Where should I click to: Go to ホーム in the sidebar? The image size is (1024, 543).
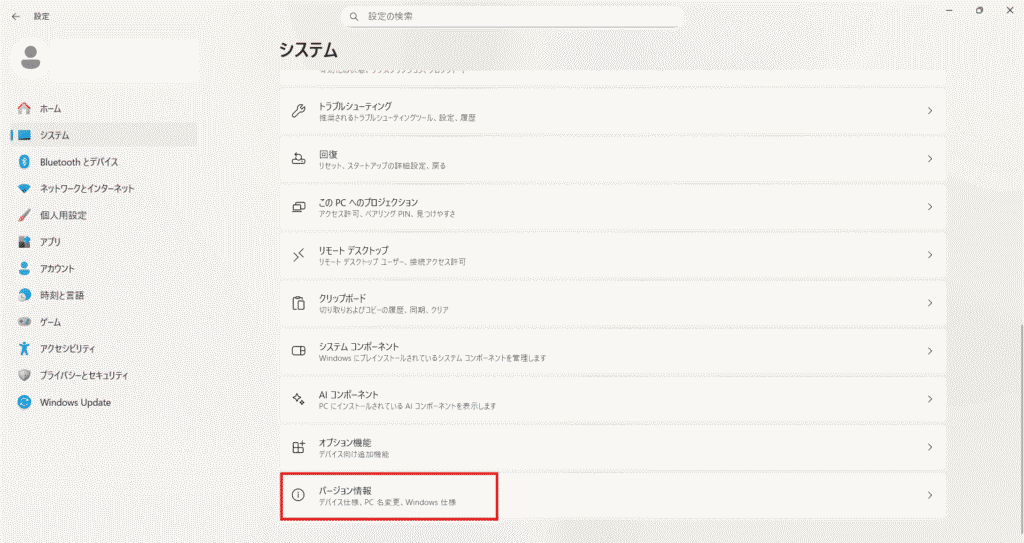click(104, 108)
